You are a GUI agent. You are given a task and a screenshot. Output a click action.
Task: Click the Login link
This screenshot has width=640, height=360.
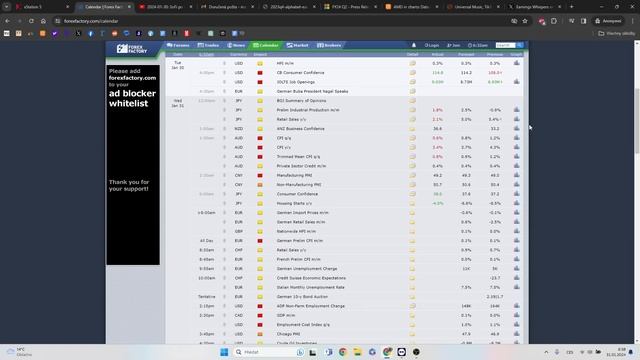pos(432,45)
